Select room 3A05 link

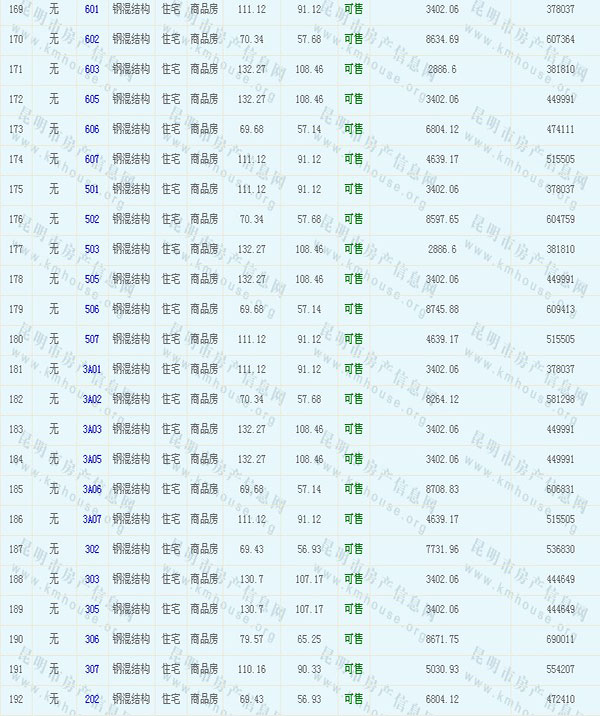(92, 459)
